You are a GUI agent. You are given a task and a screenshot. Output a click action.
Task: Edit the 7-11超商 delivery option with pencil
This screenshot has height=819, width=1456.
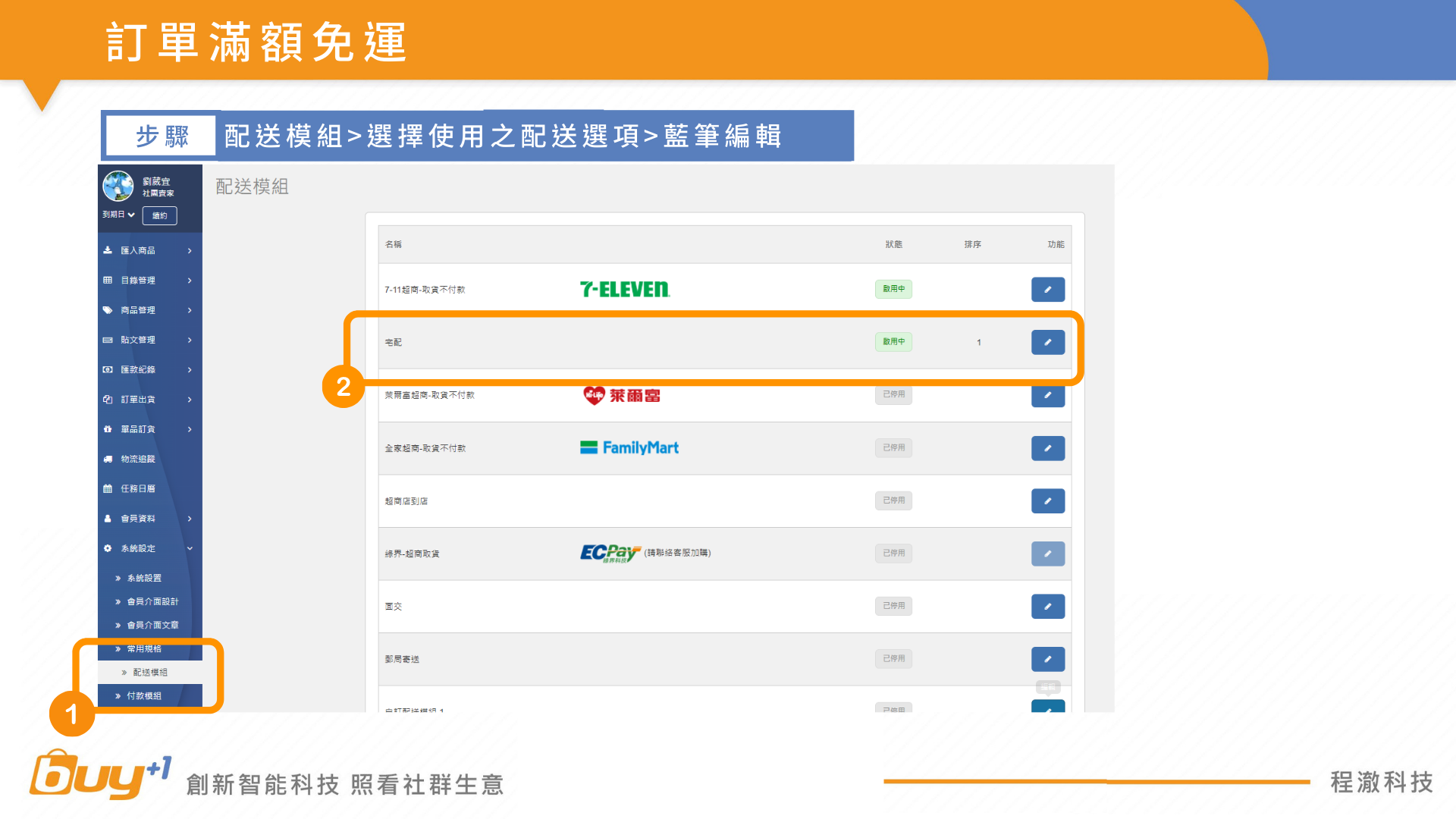click(1047, 289)
